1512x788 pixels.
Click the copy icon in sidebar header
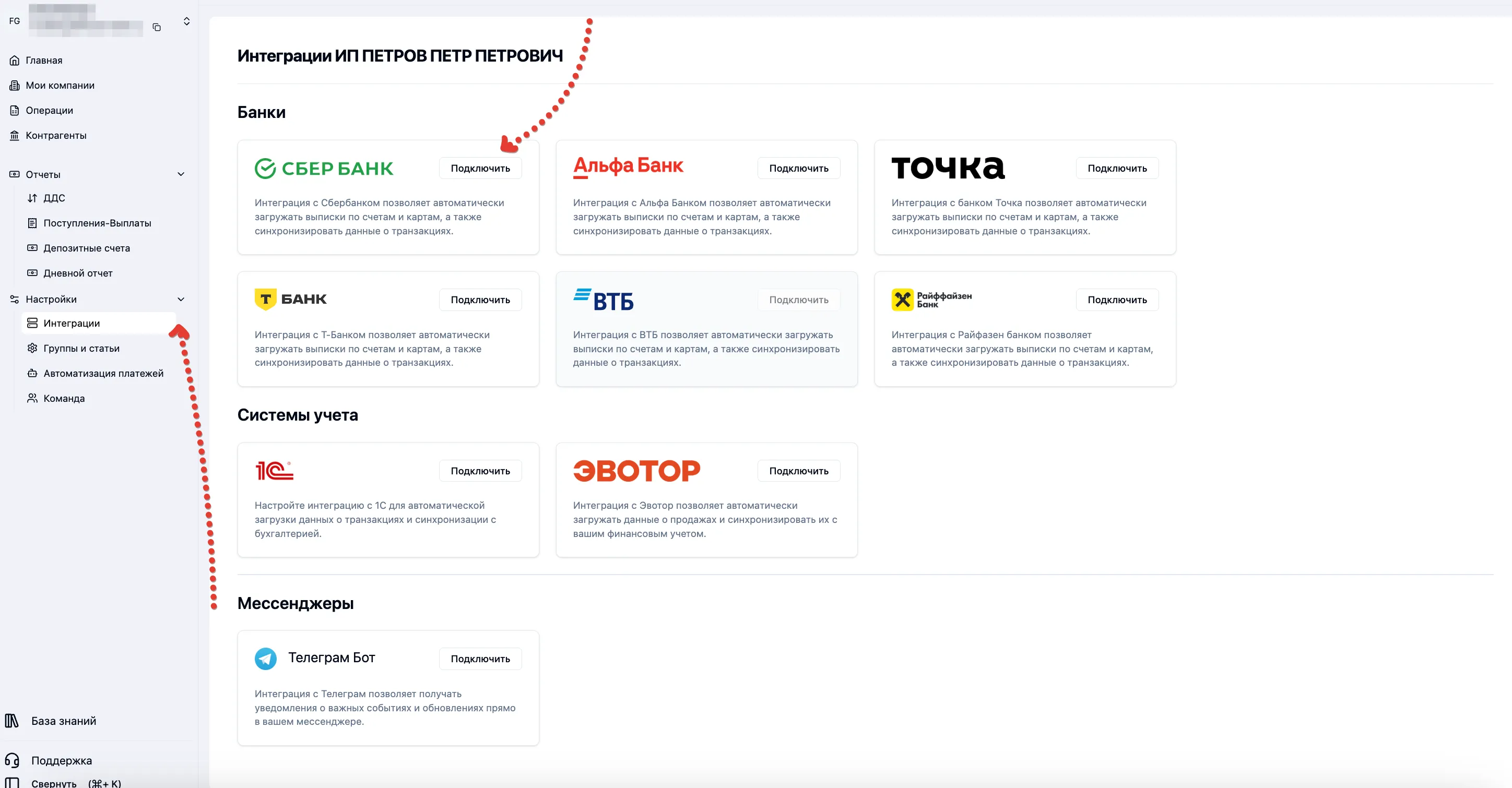point(157,27)
